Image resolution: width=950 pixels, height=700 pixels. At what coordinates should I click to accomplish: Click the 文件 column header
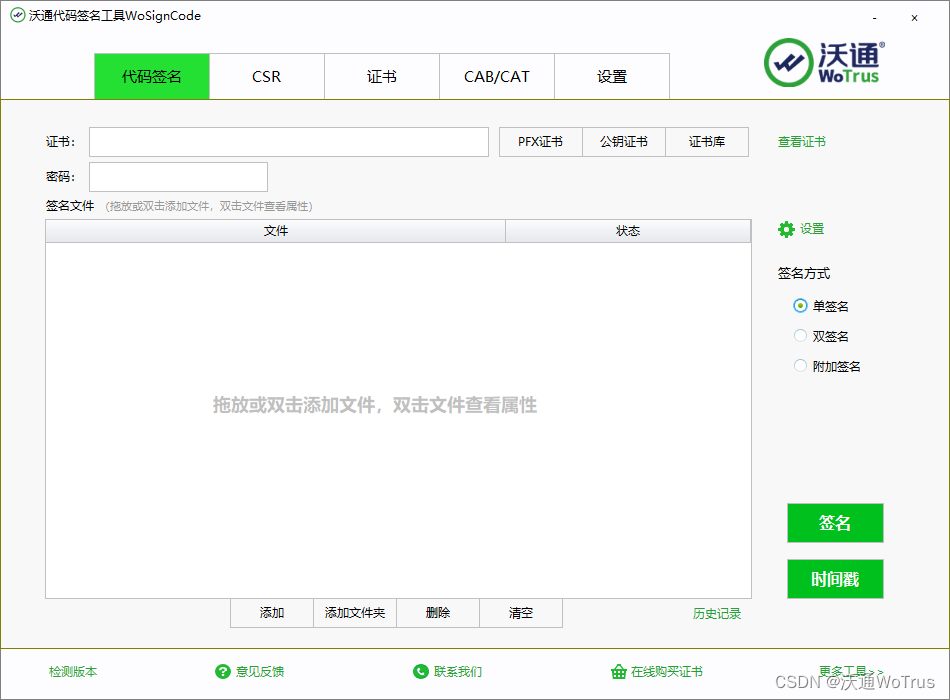pyautogui.click(x=276, y=231)
